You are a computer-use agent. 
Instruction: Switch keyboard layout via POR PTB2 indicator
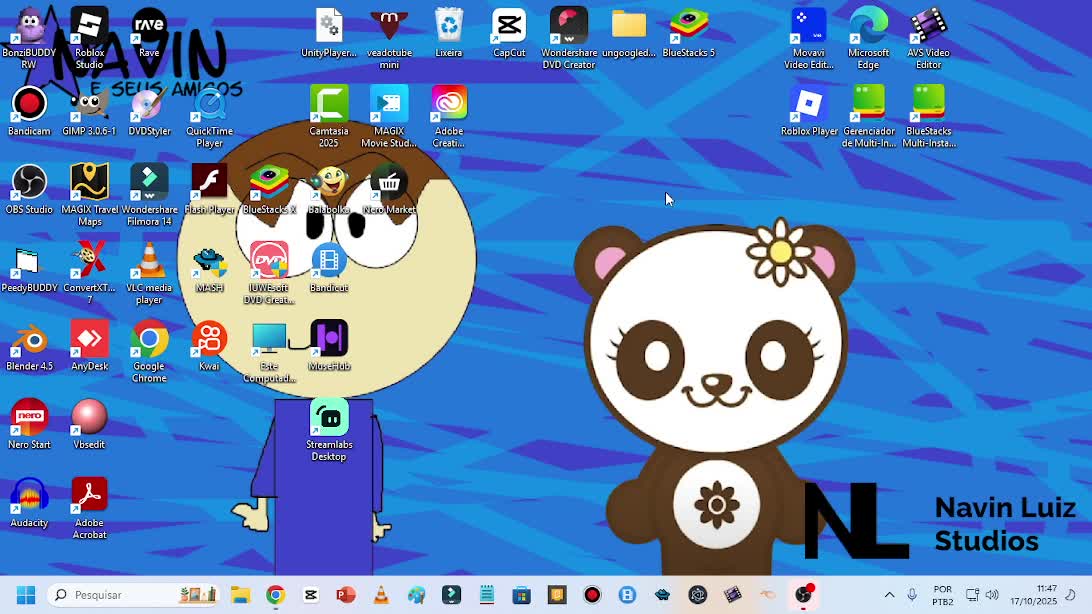[x=941, y=594]
